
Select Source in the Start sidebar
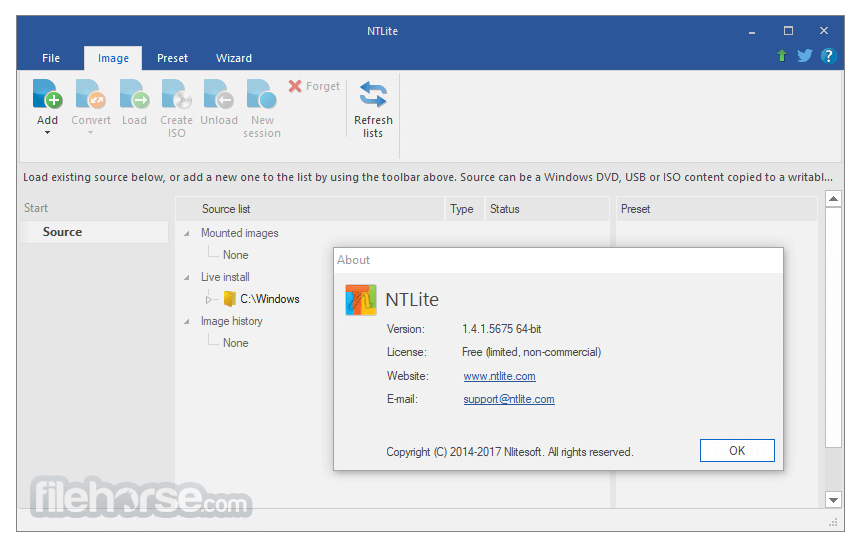point(94,232)
